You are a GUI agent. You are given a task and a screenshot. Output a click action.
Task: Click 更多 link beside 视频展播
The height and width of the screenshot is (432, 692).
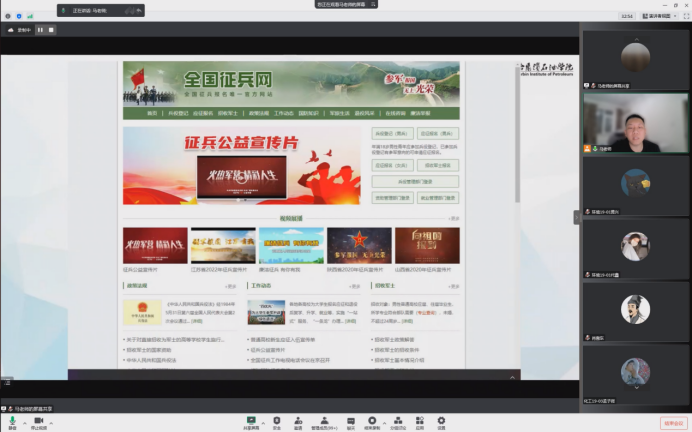(x=454, y=219)
